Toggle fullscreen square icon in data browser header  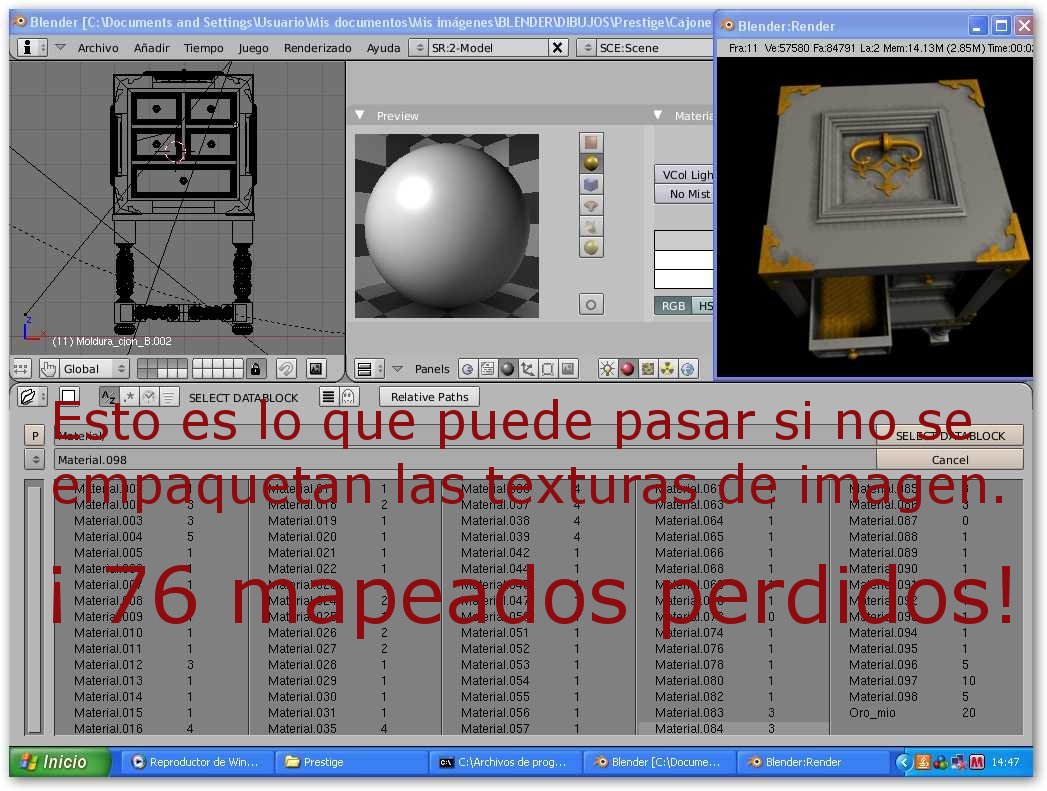click(69, 397)
